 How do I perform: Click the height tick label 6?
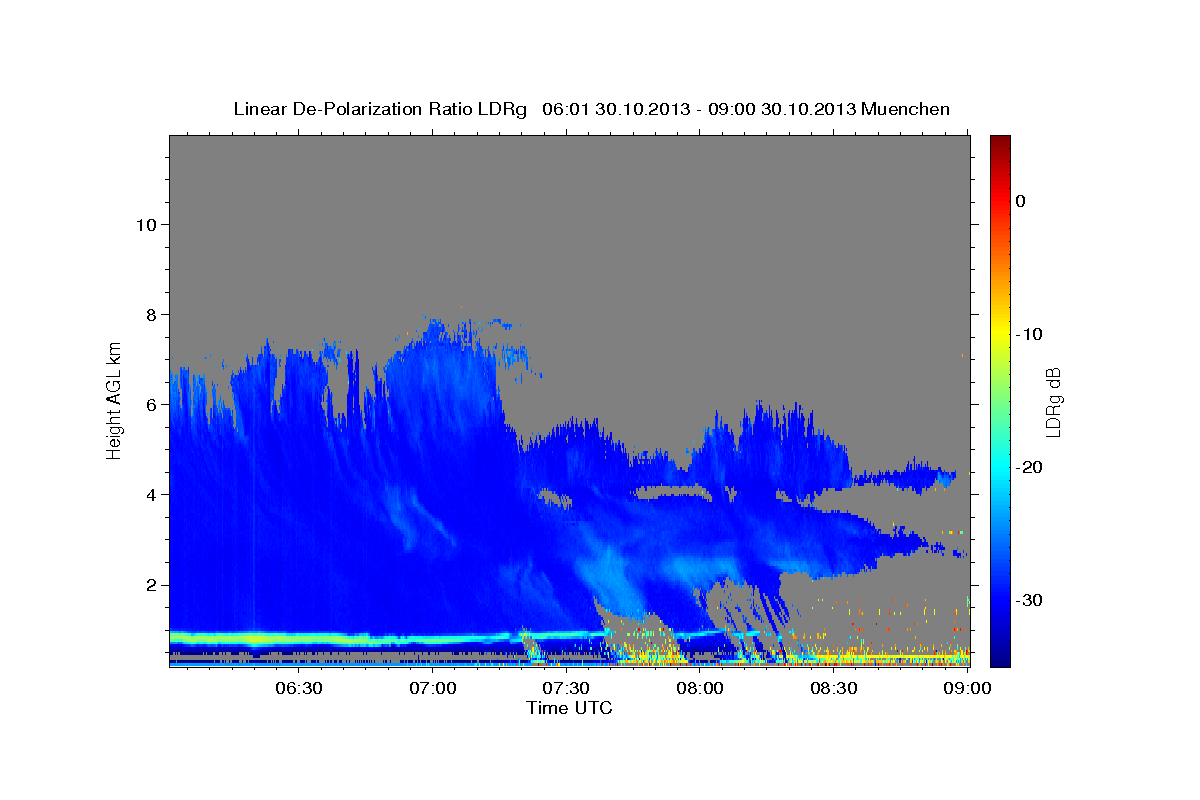(150, 404)
